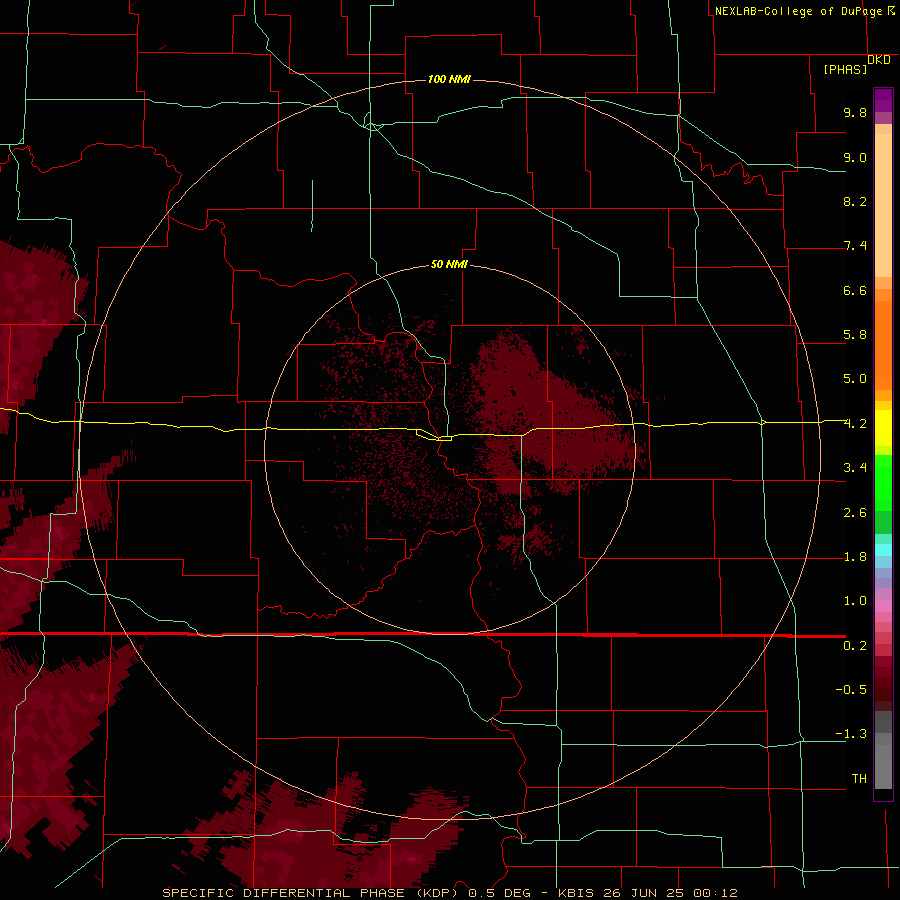The width and height of the screenshot is (900, 900).
Task: Click the -0.5 value on the scale
Action: click(851, 690)
